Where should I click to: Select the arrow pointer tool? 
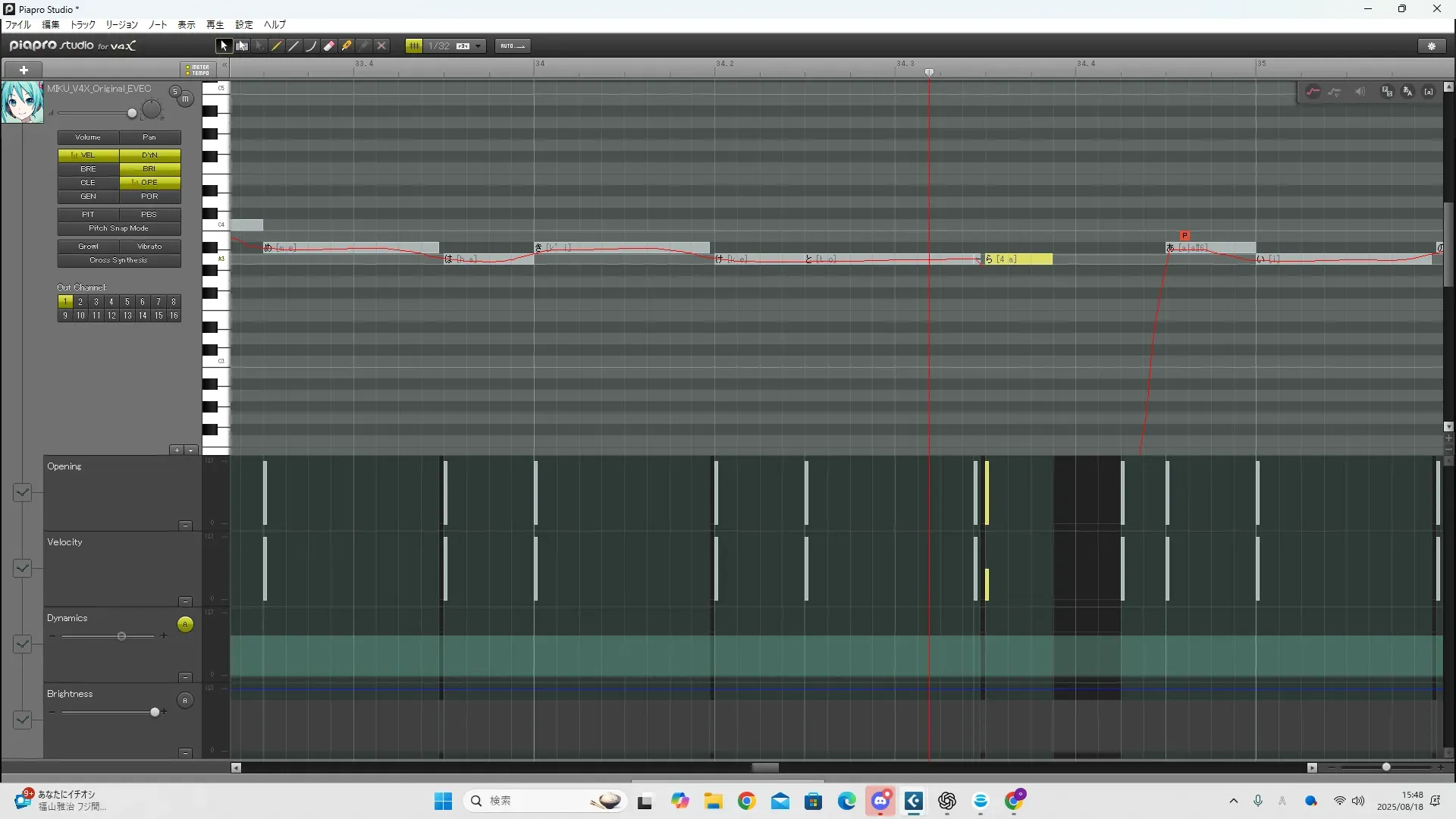[224, 46]
